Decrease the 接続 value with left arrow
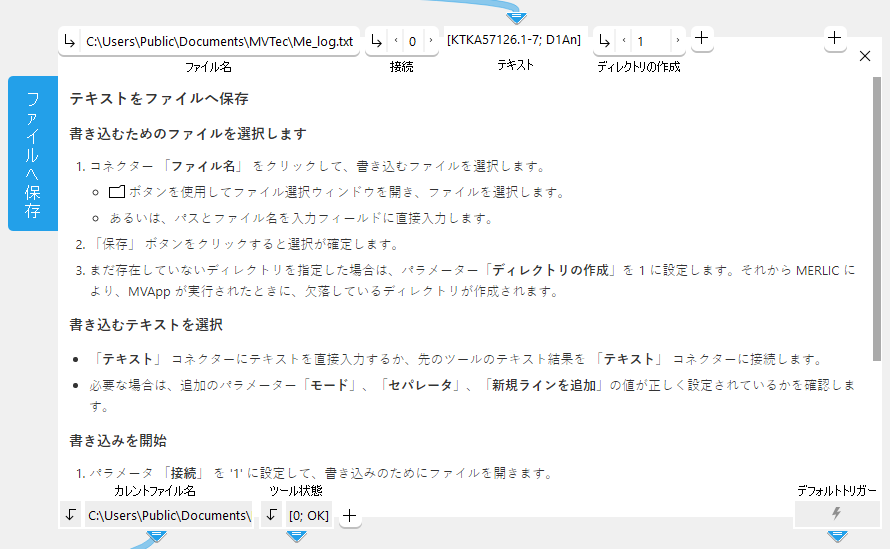The width and height of the screenshot is (890, 549). (396, 41)
